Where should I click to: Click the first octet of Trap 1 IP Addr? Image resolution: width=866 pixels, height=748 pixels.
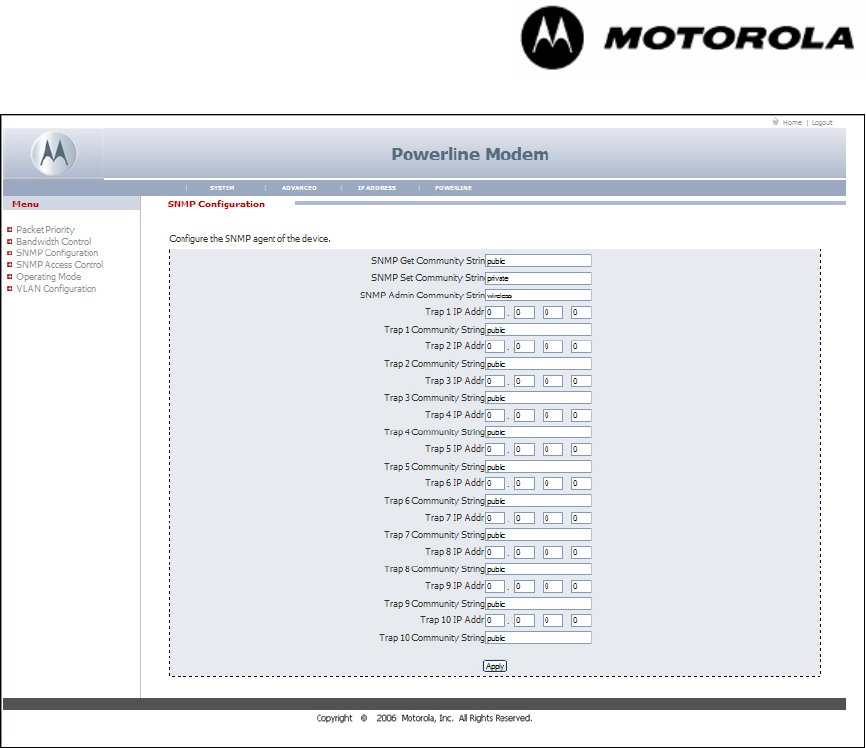[x=495, y=312]
